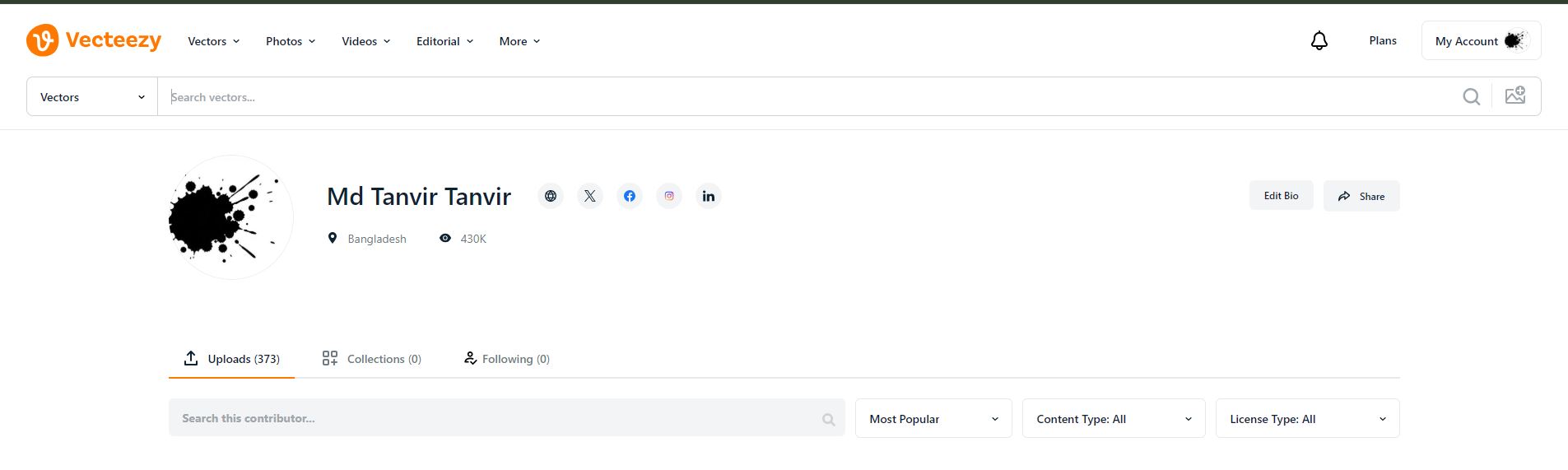The image size is (1568, 470).
Task: Click the Collections grid icon
Action: point(330,358)
